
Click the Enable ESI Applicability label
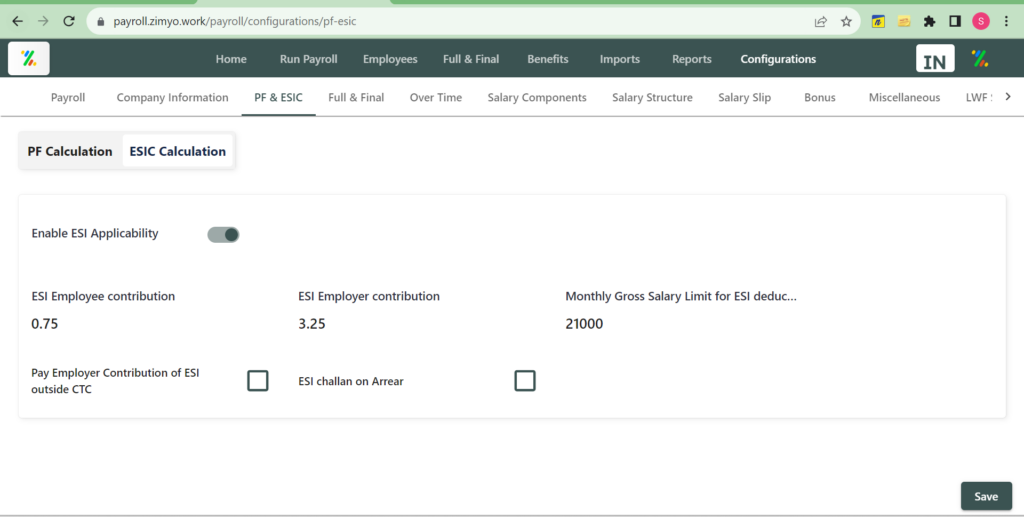pos(95,234)
